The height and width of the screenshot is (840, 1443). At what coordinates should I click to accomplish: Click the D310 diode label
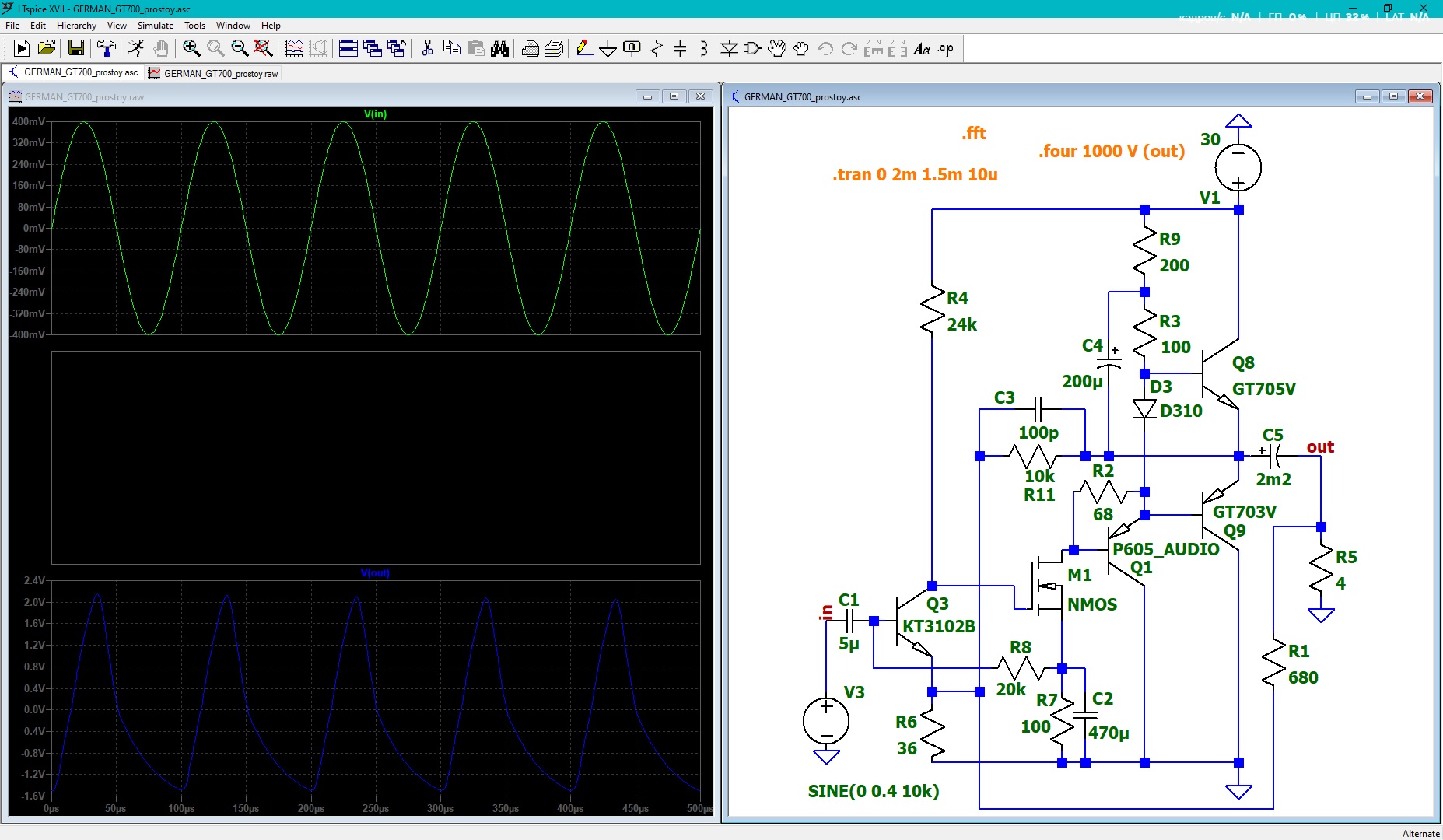pos(1181,411)
